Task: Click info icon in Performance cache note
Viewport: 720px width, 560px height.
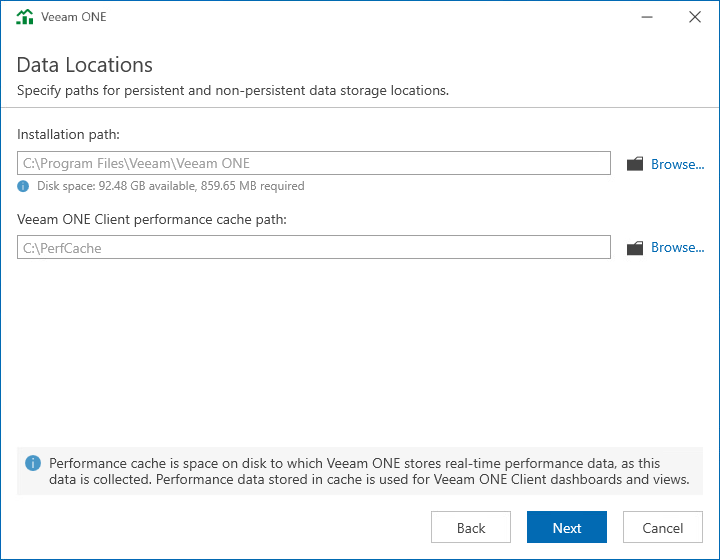Action: (x=33, y=463)
